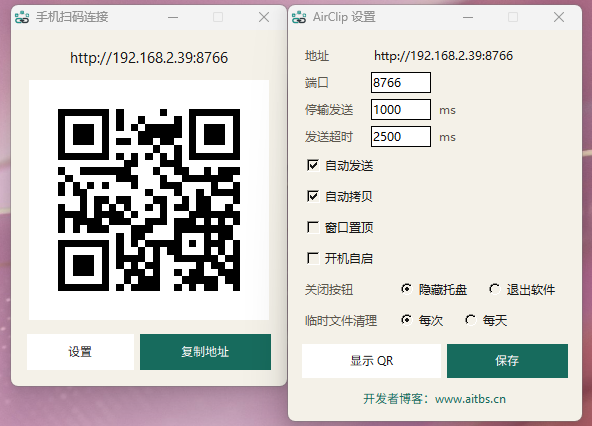Click the 停输发送 field showing 1000

coord(401,110)
